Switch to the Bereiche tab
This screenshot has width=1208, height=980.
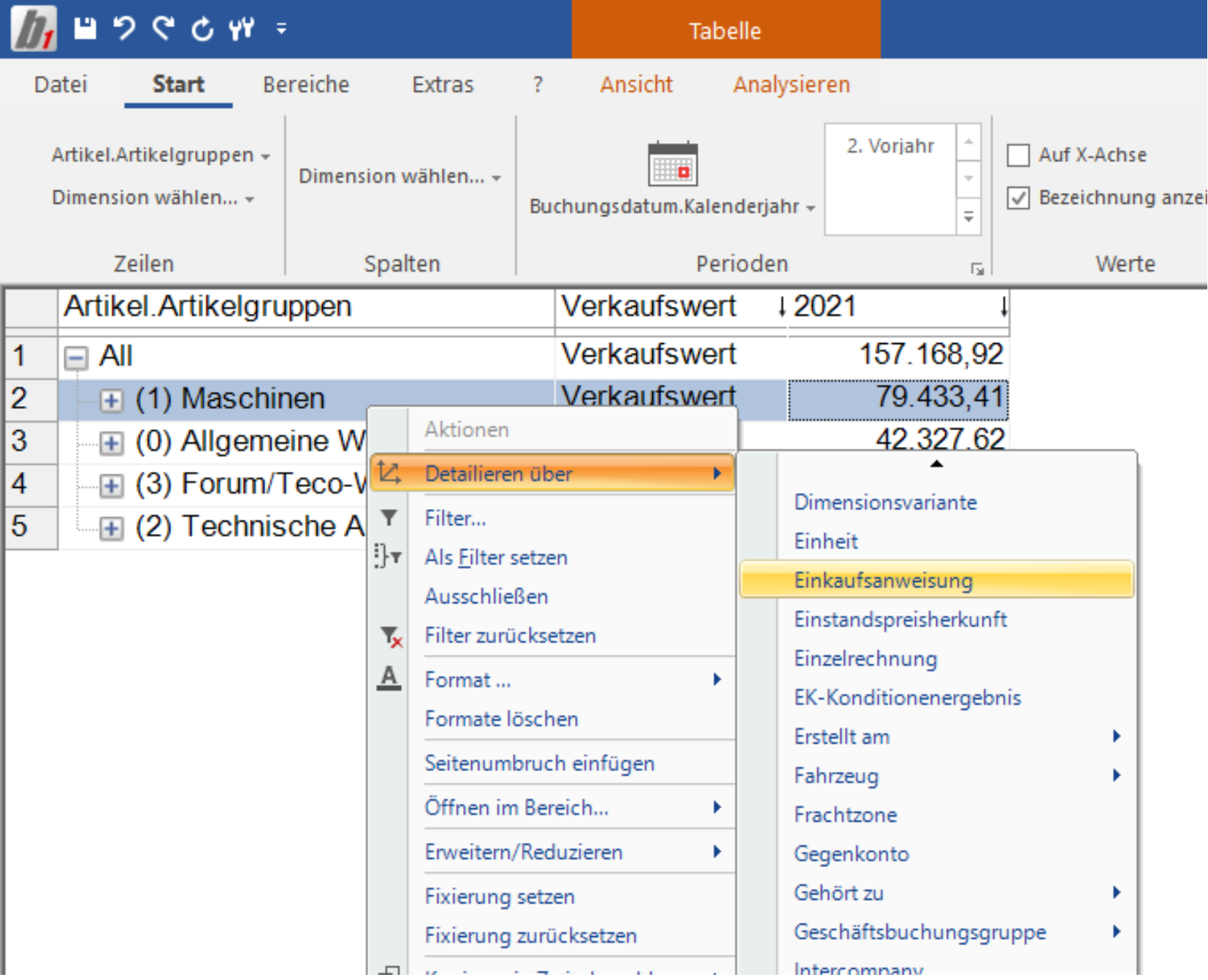pos(306,85)
